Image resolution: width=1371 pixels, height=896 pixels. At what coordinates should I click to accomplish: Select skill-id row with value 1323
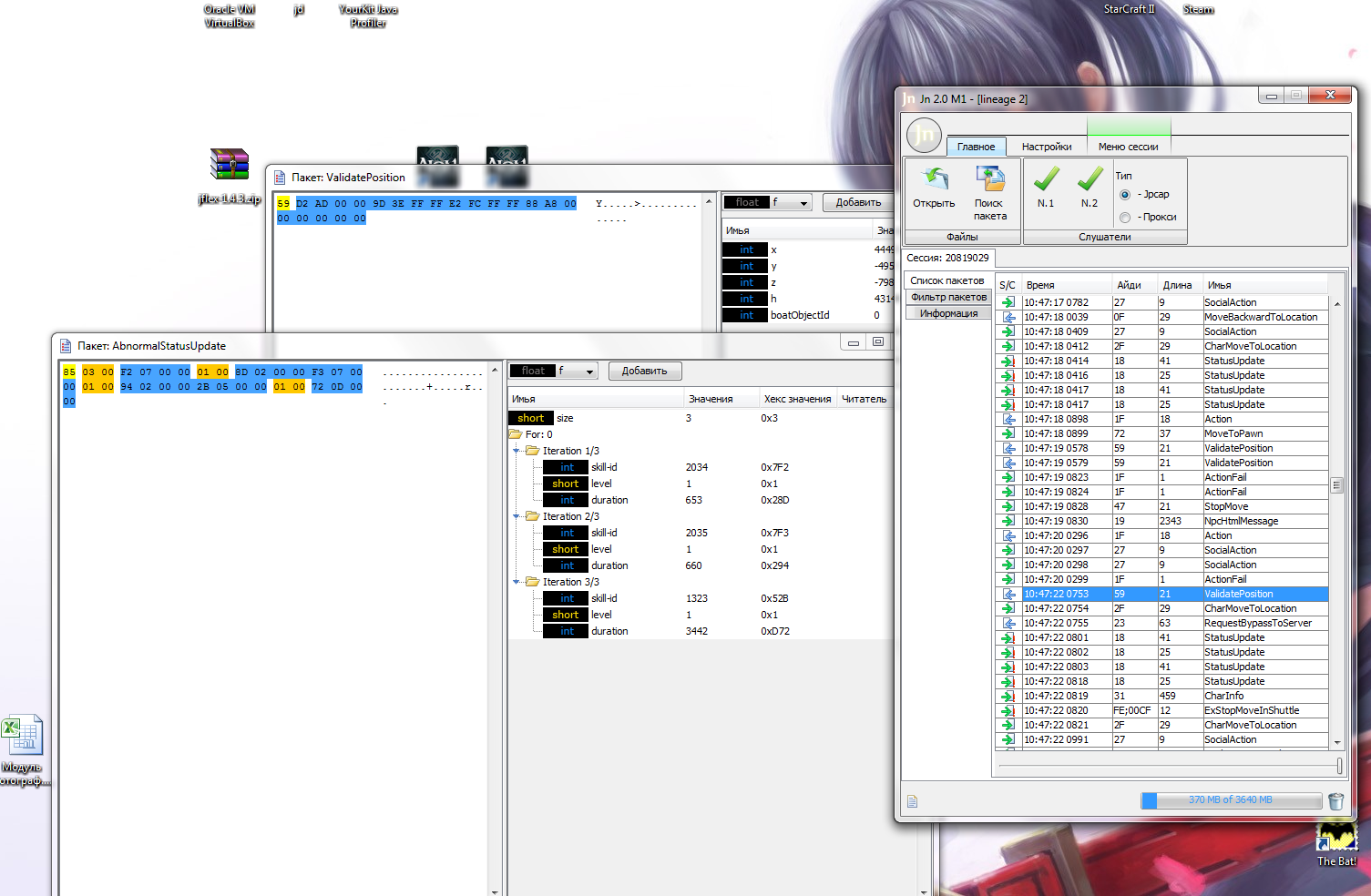(x=700, y=598)
